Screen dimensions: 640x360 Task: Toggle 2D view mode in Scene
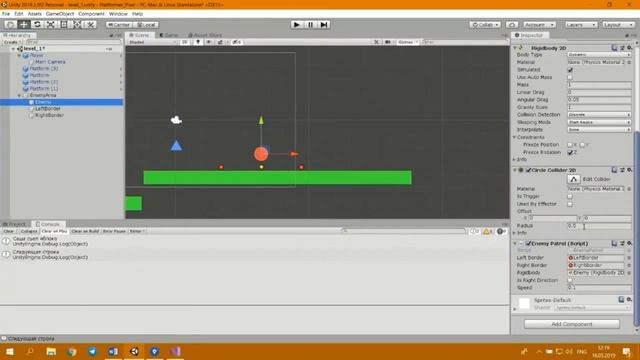184,42
